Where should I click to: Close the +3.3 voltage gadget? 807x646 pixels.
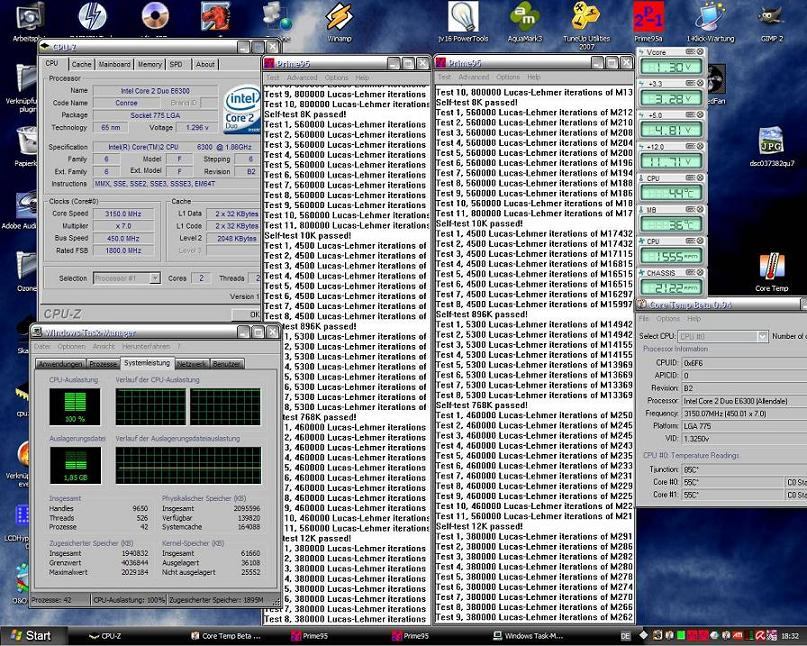[700, 83]
